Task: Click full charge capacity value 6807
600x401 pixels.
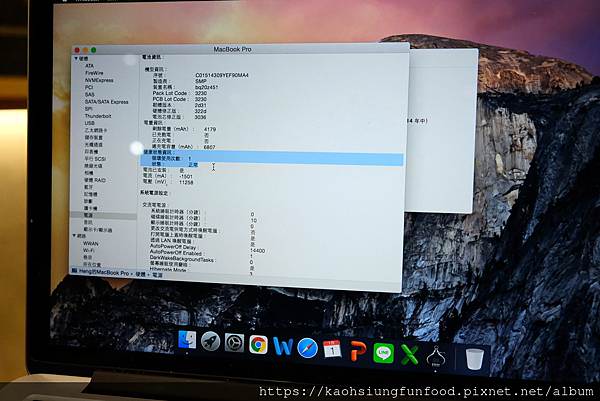Action: tap(210, 147)
